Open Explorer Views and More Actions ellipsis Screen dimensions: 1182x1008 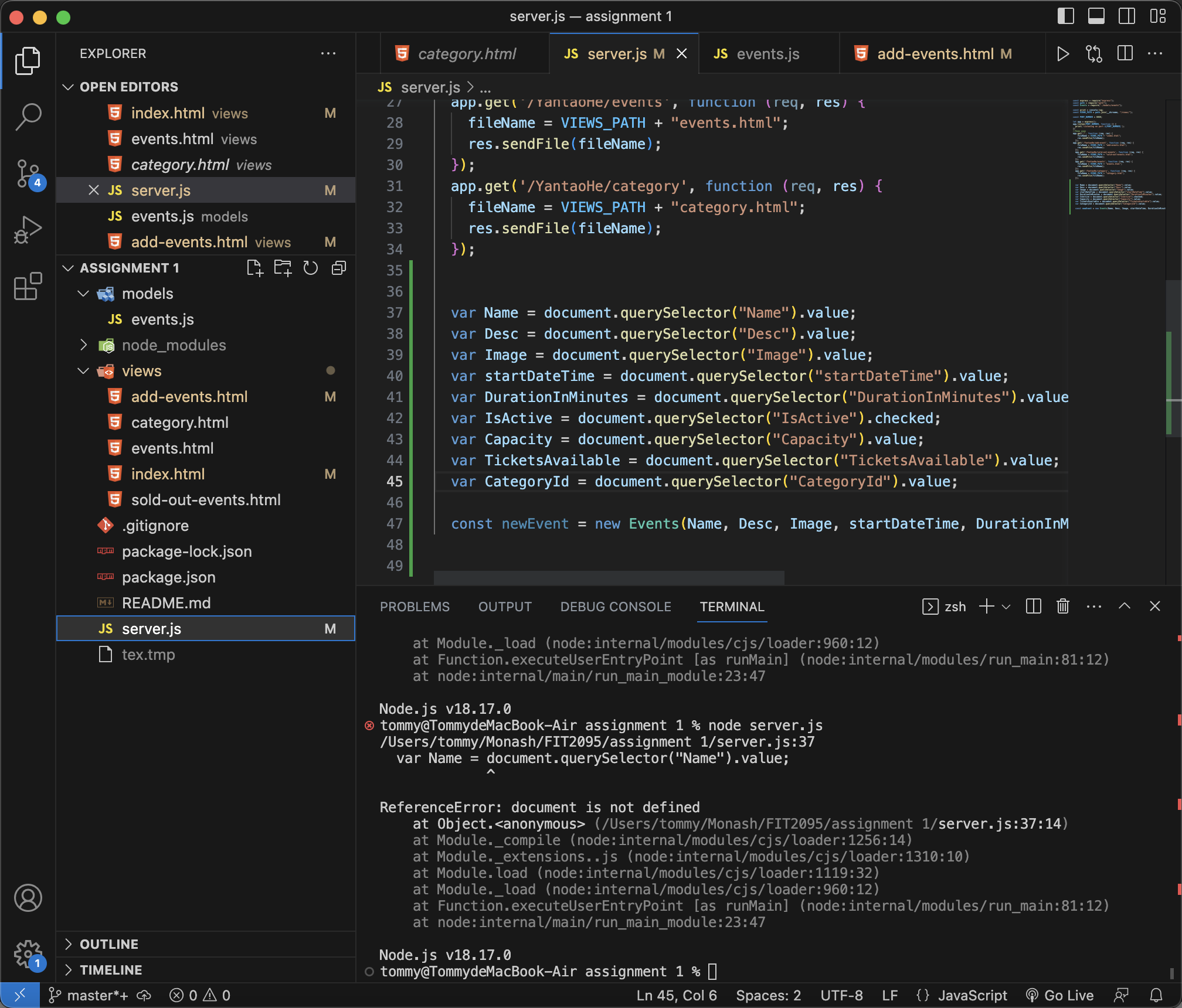pyautogui.click(x=328, y=53)
